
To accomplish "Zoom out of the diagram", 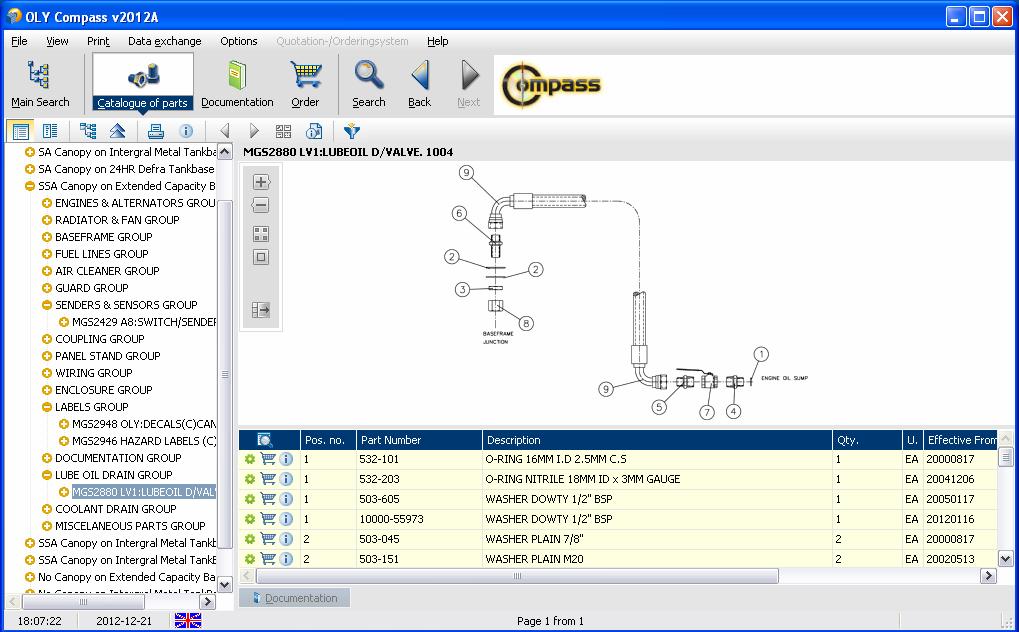I will (x=261, y=206).
